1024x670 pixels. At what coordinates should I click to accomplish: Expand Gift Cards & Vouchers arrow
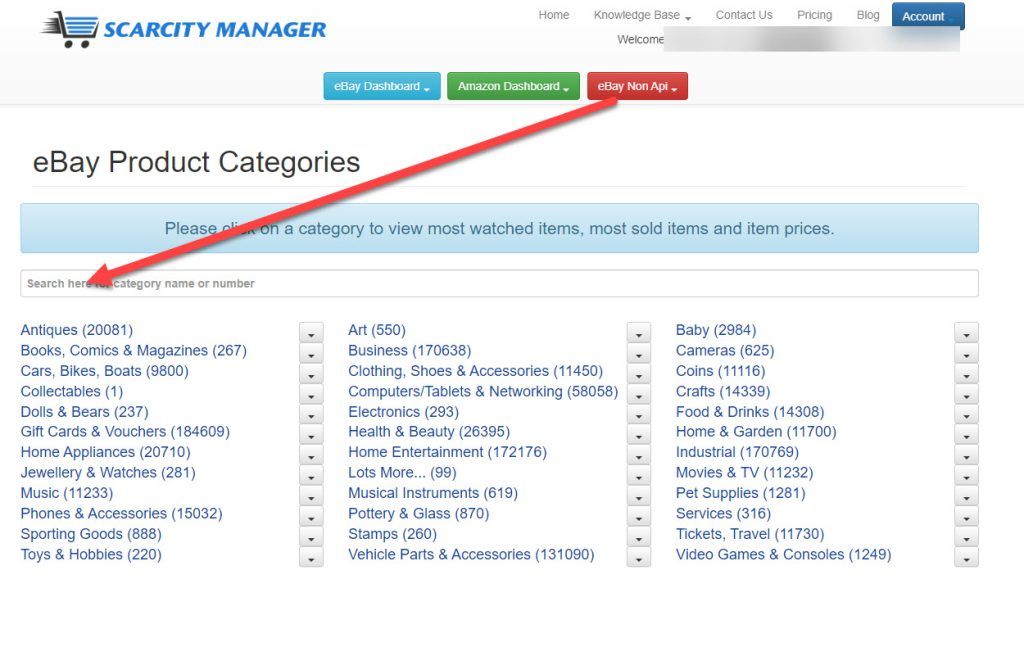311,436
